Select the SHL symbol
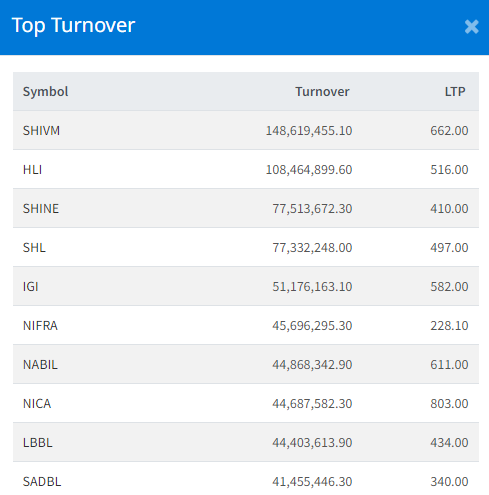489x495 pixels. 34,247
